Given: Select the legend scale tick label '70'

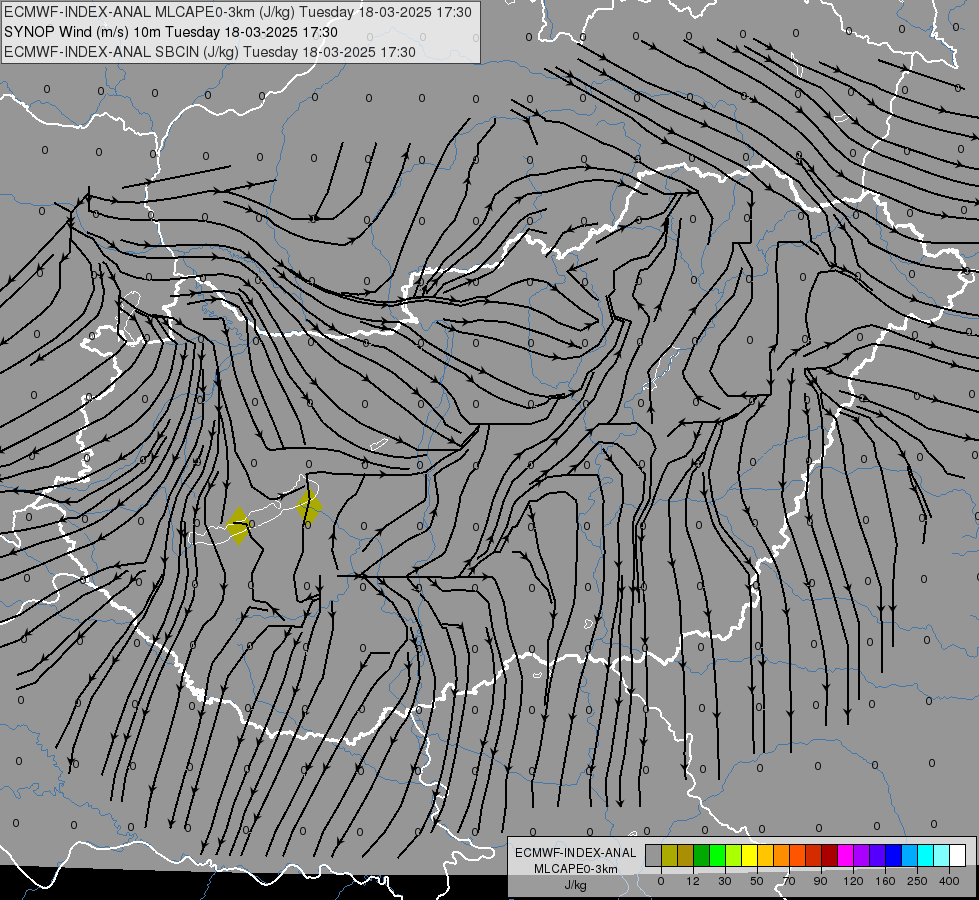Looking at the screenshot, I should (789, 881).
